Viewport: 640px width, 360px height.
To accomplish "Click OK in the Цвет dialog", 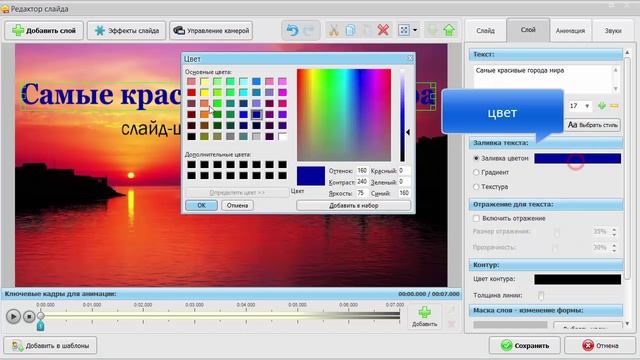I will click(x=201, y=205).
